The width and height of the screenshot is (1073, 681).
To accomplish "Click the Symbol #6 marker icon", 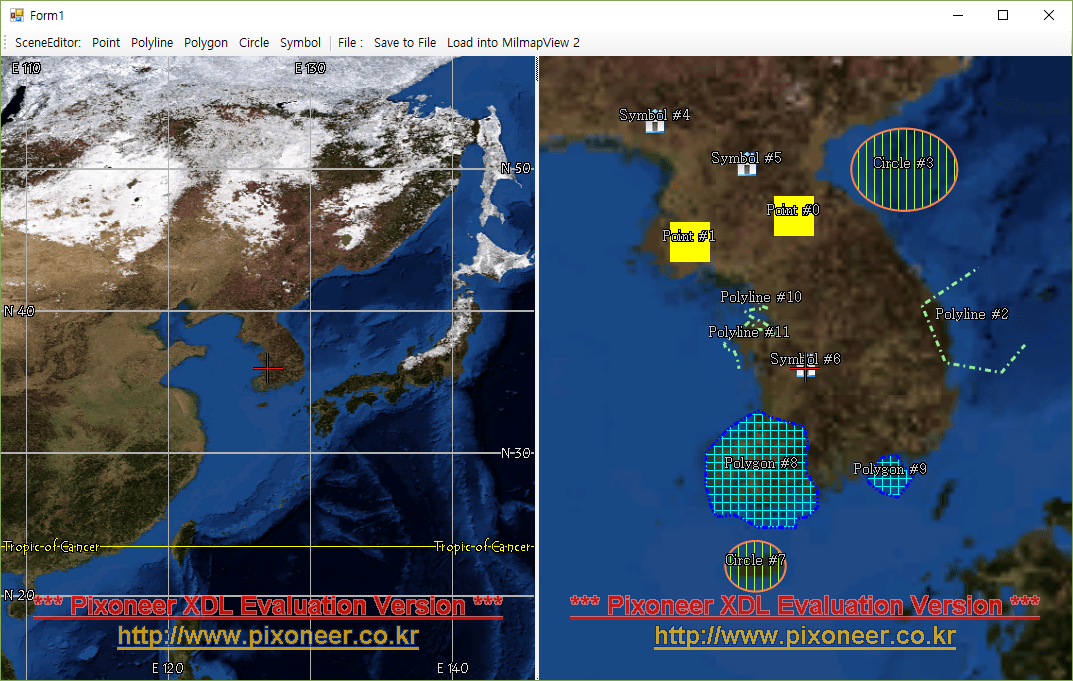I will click(x=805, y=370).
